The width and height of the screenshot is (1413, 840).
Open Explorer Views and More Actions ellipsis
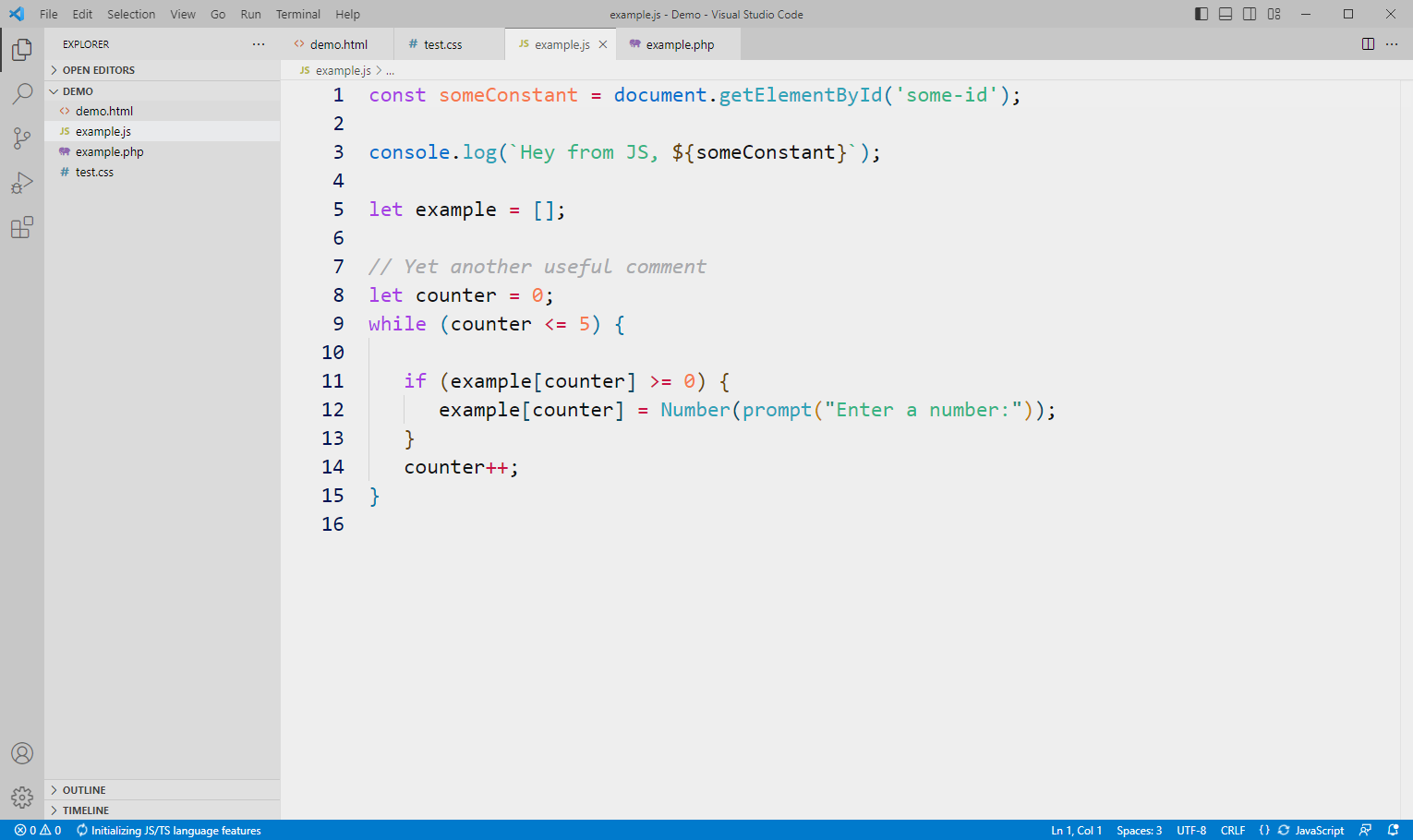pyautogui.click(x=259, y=44)
